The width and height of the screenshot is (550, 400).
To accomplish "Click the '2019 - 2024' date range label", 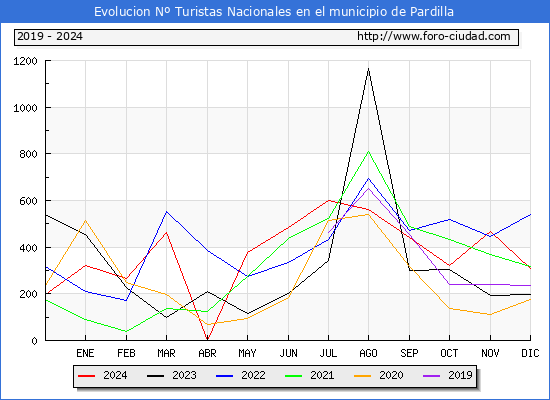I will tap(50, 36).
